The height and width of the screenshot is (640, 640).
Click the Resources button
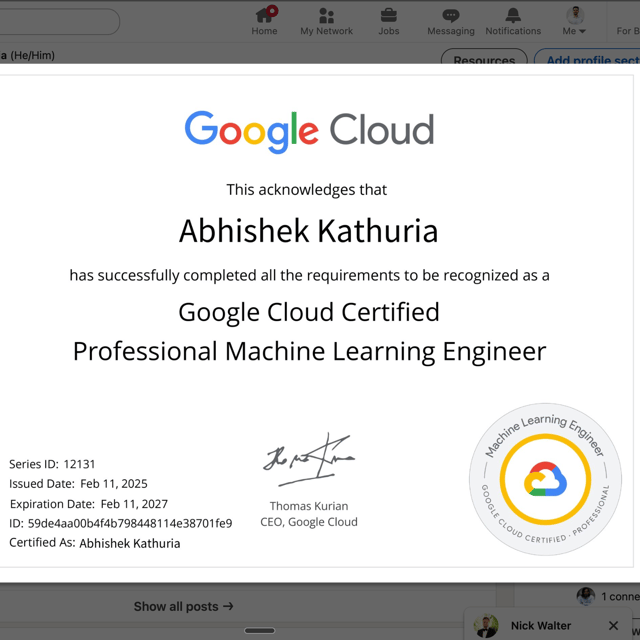484,56
